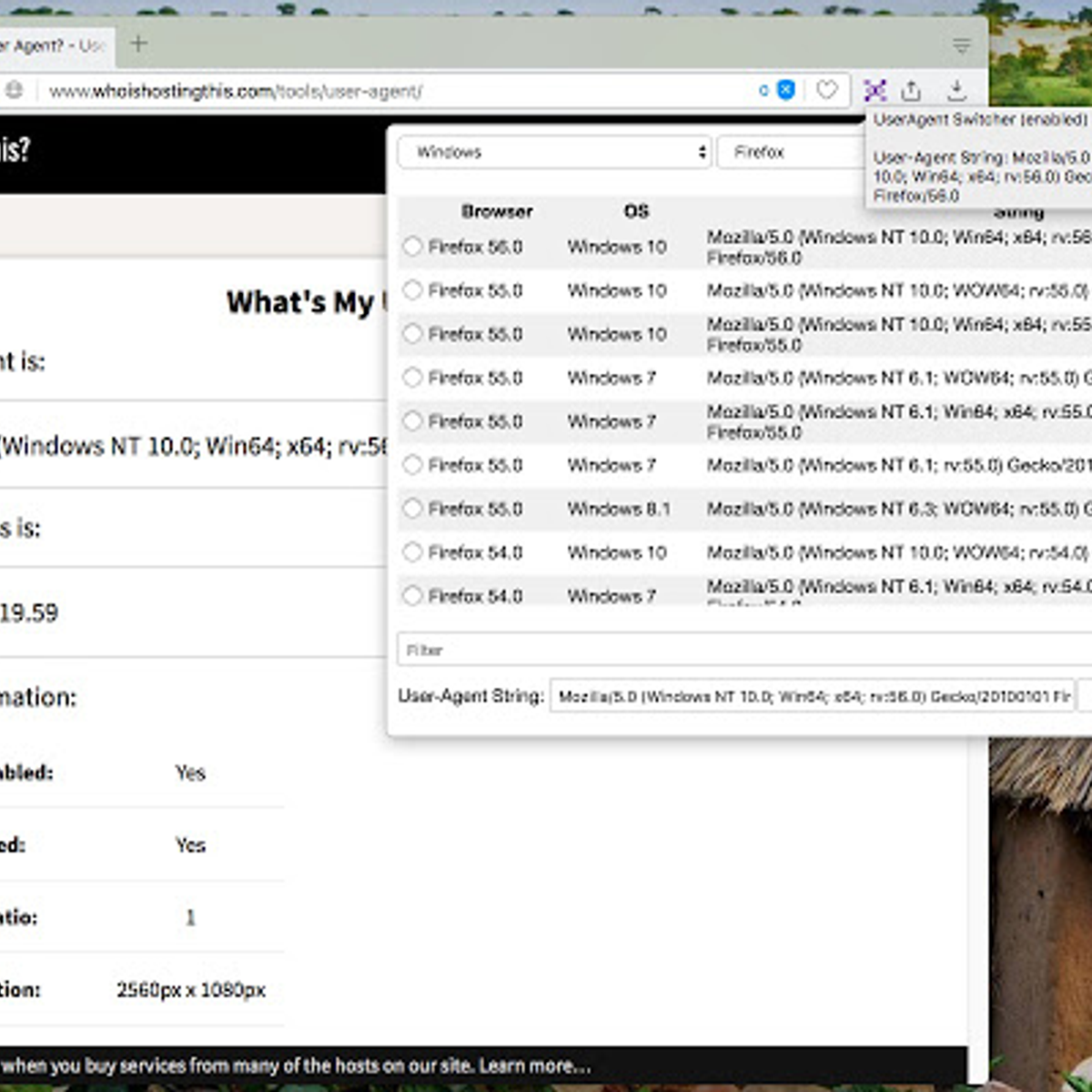This screenshot has height=1092, width=1092.
Task: Select the Firefox 56.0 Windows 10 radio button
Action: pos(413,247)
